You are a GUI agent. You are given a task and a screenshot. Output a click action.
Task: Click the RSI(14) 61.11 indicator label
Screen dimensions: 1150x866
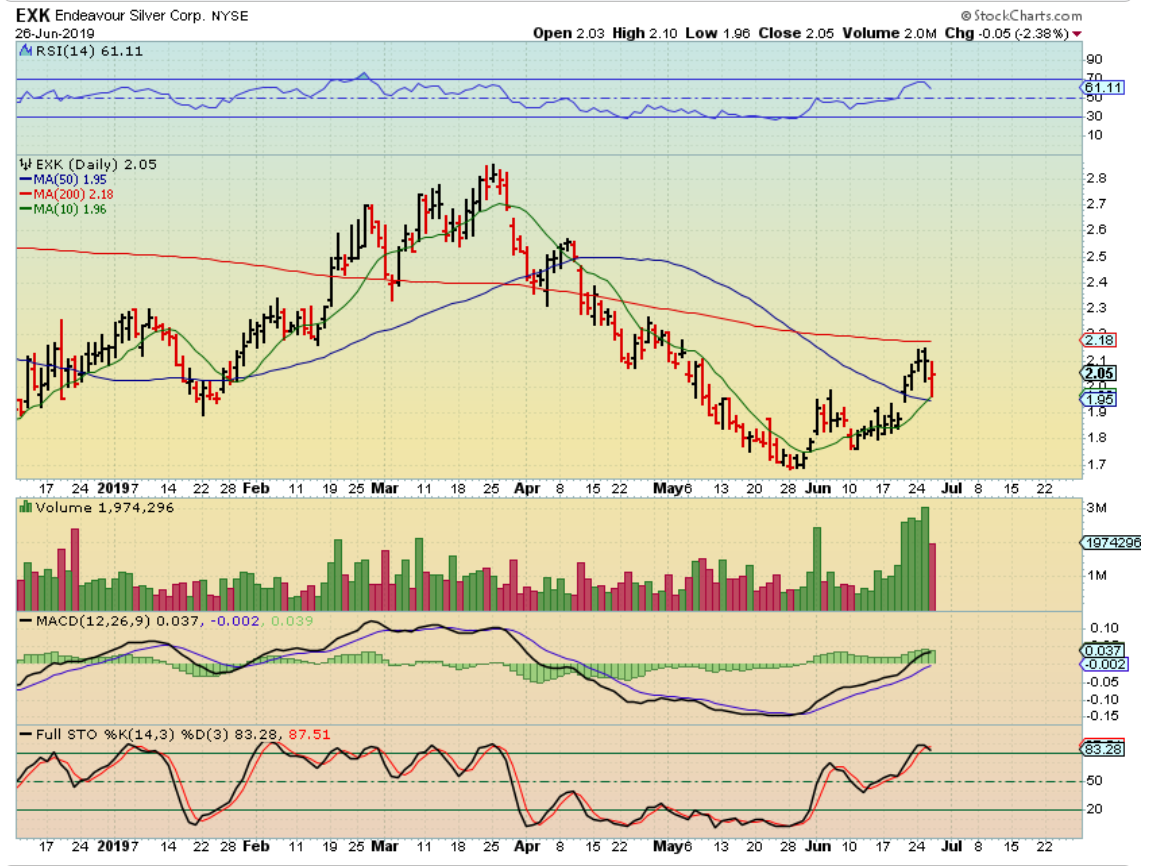[89, 51]
